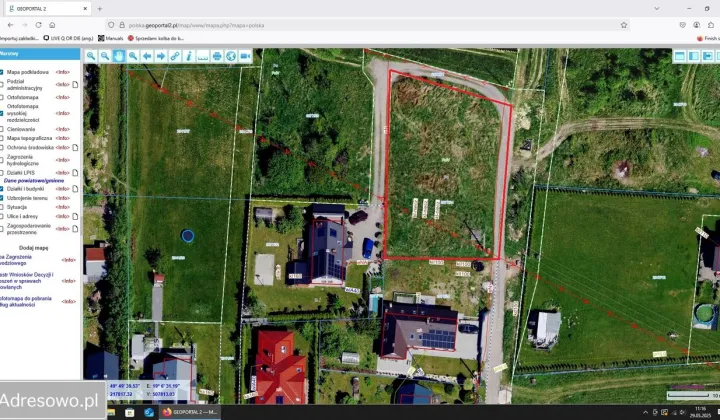The height and width of the screenshot is (420, 720).
Task: Click Info link for Zagrożenia hydrologiczne
Action: (62, 160)
